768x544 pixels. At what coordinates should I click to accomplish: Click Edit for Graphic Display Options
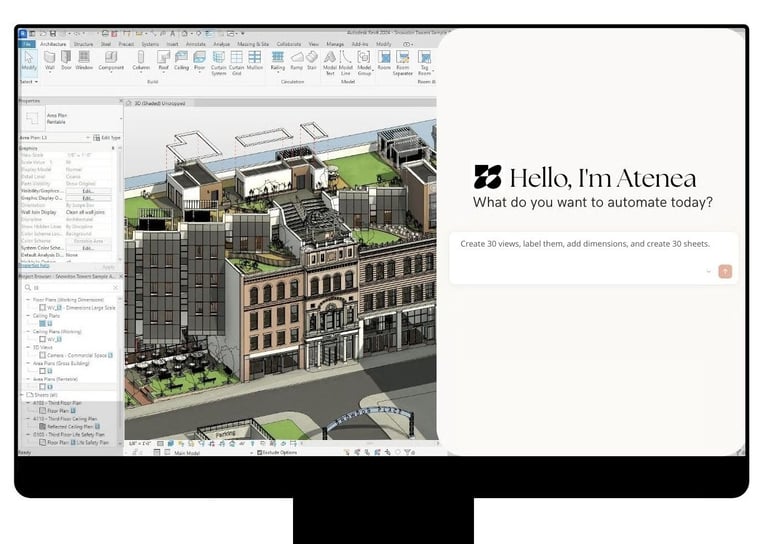tap(88, 198)
